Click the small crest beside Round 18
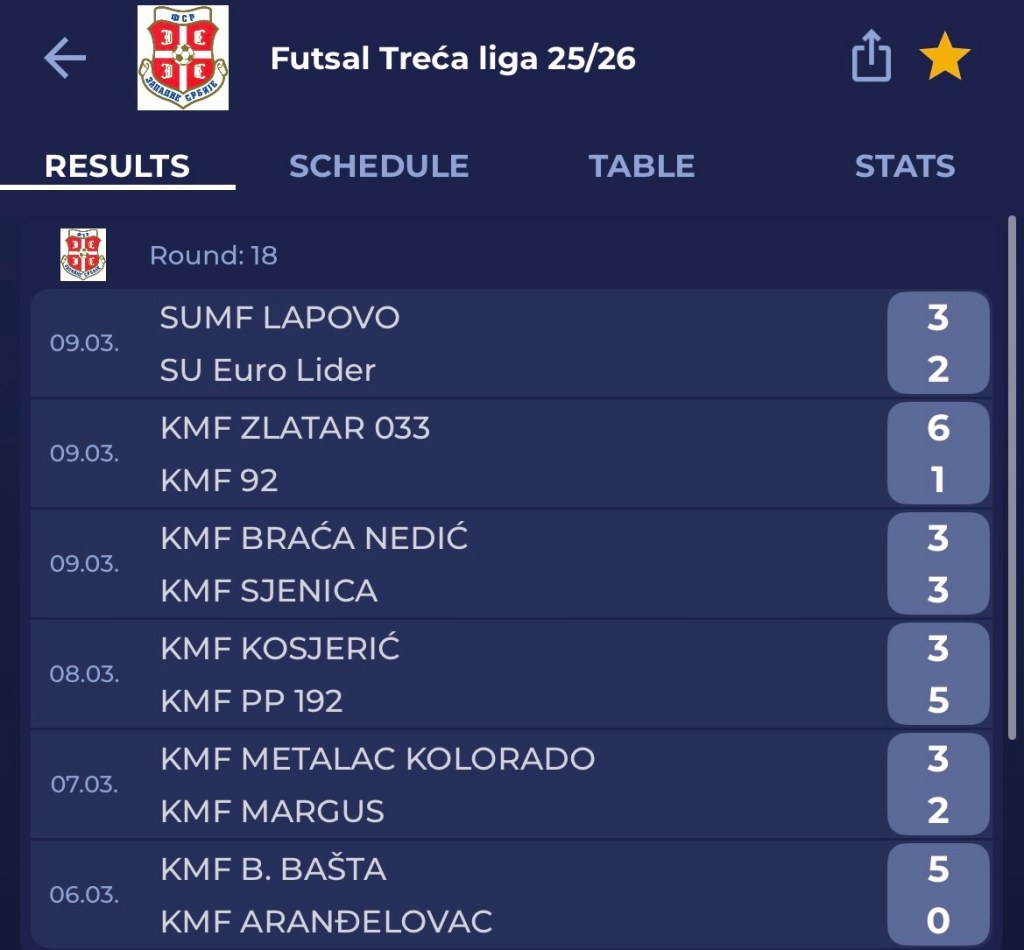1024x950 pixels. (x=83, y=255)
